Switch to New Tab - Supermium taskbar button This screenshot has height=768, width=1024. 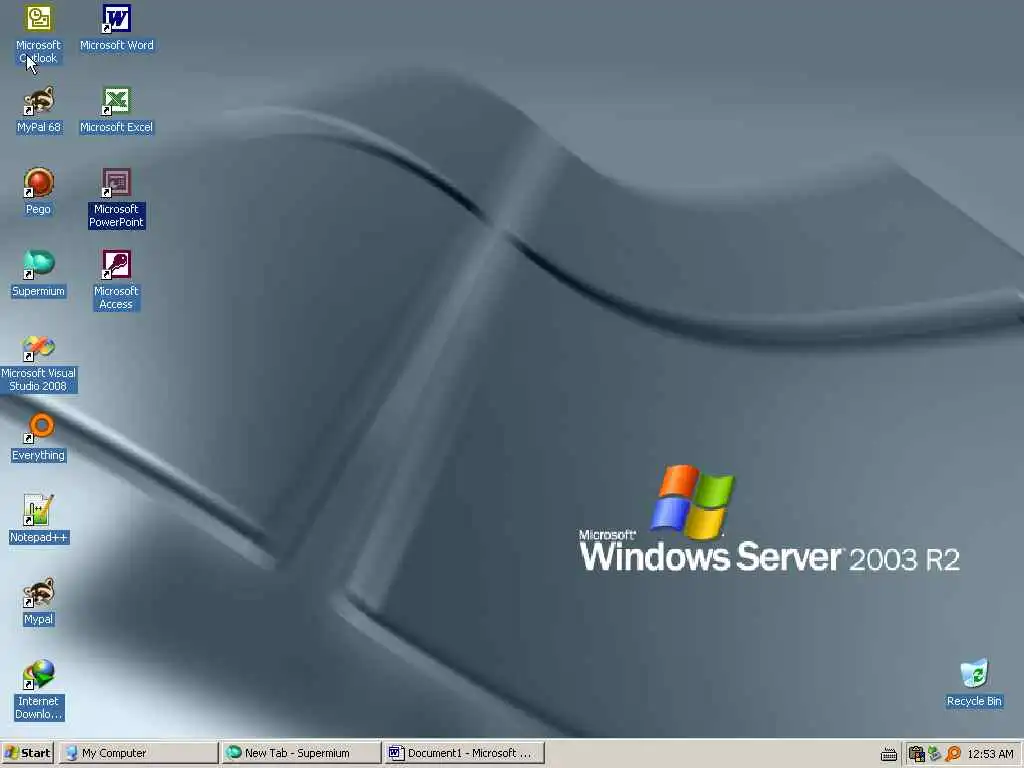click(x=301, y=753)
